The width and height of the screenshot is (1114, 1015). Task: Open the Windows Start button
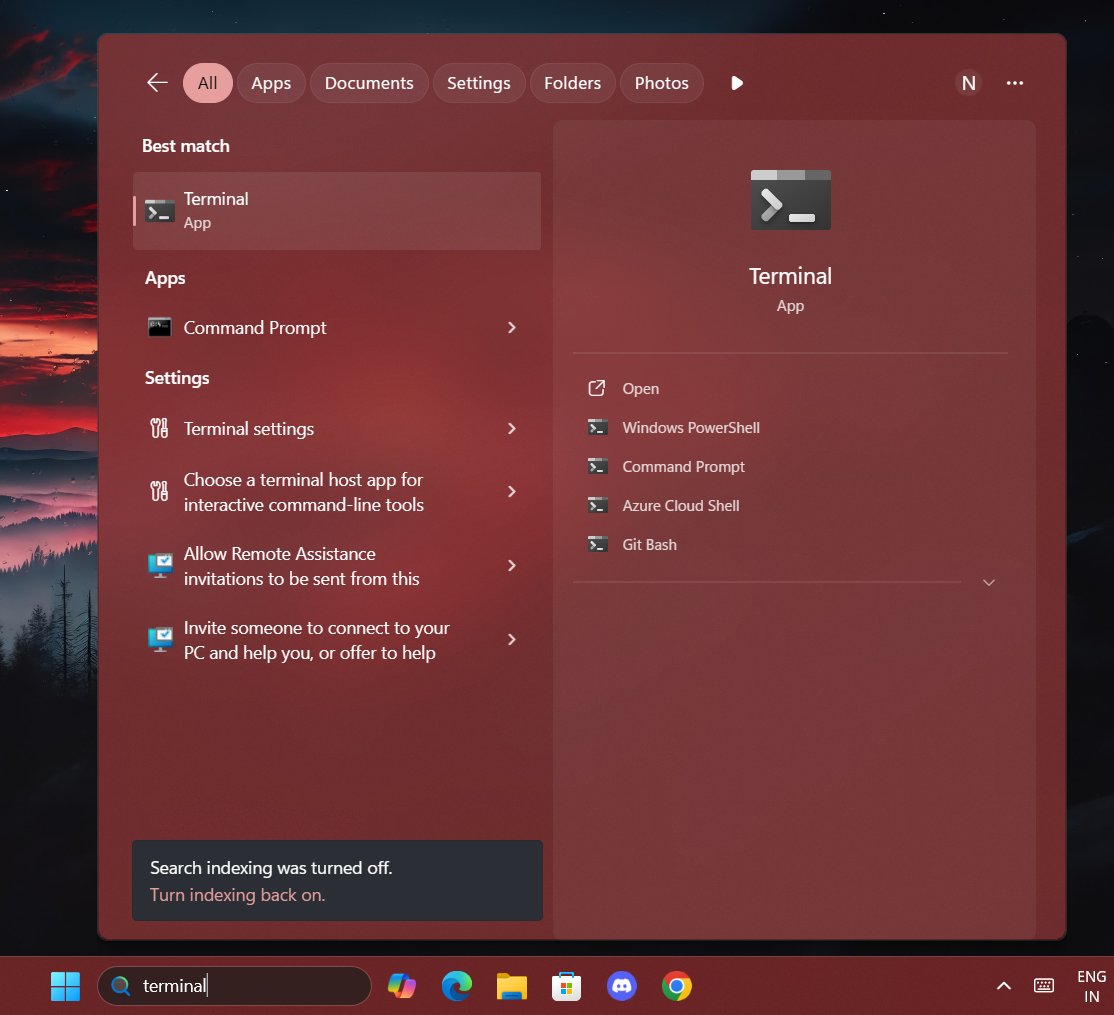[65, 986]
